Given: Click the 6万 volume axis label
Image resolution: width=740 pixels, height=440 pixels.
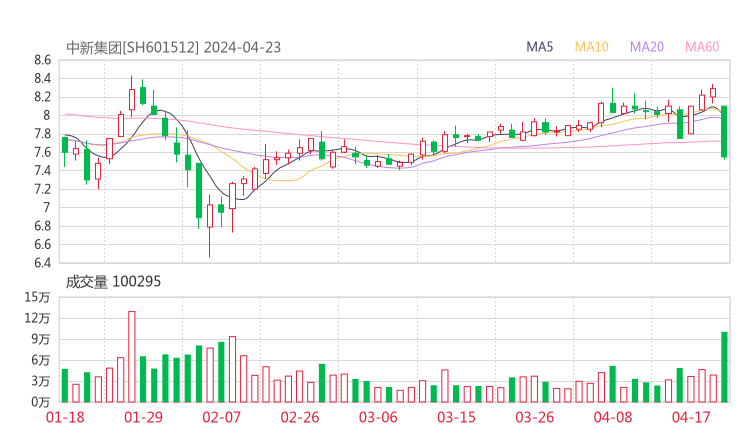Looking at the screenshot, I should point(41,360).
